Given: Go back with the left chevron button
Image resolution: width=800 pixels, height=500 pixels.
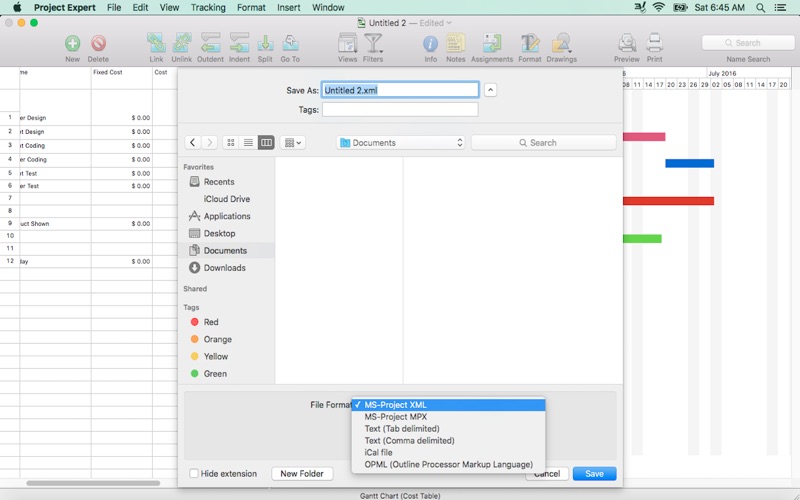Looking at the screenshot, I should tap(192, 143).
